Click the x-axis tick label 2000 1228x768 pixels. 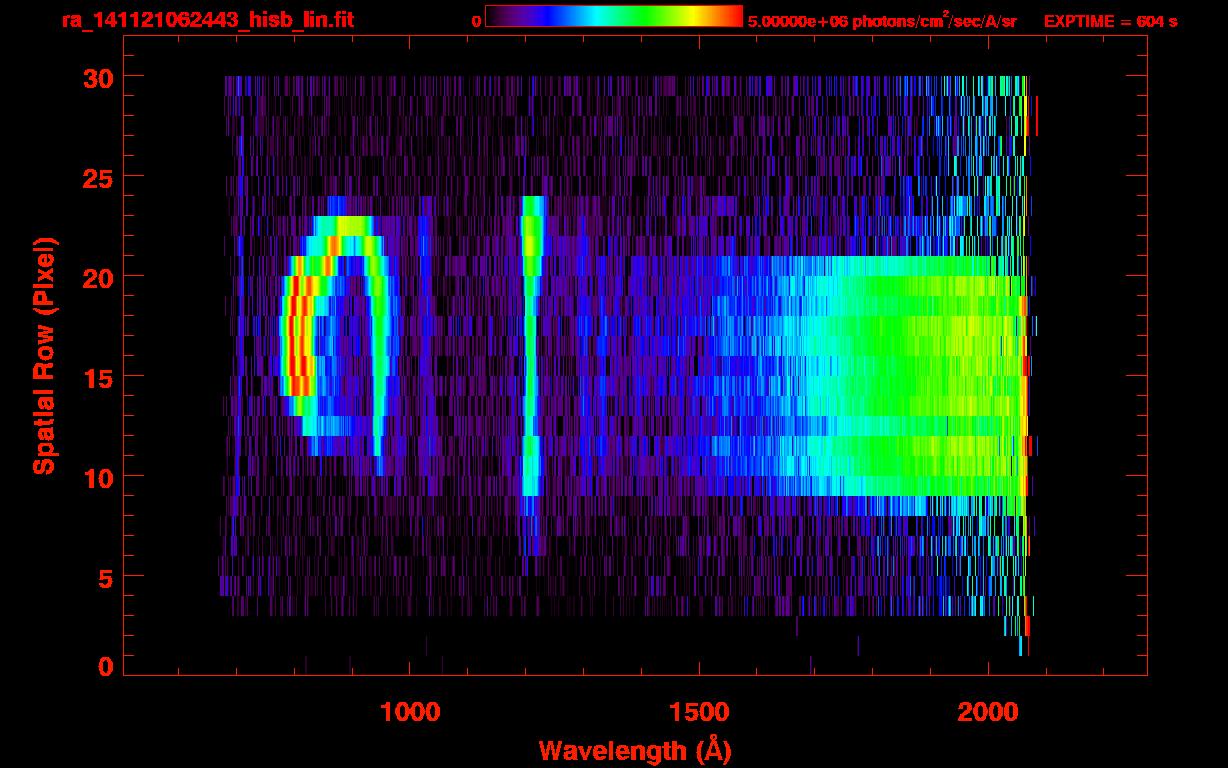click(988, 711)
